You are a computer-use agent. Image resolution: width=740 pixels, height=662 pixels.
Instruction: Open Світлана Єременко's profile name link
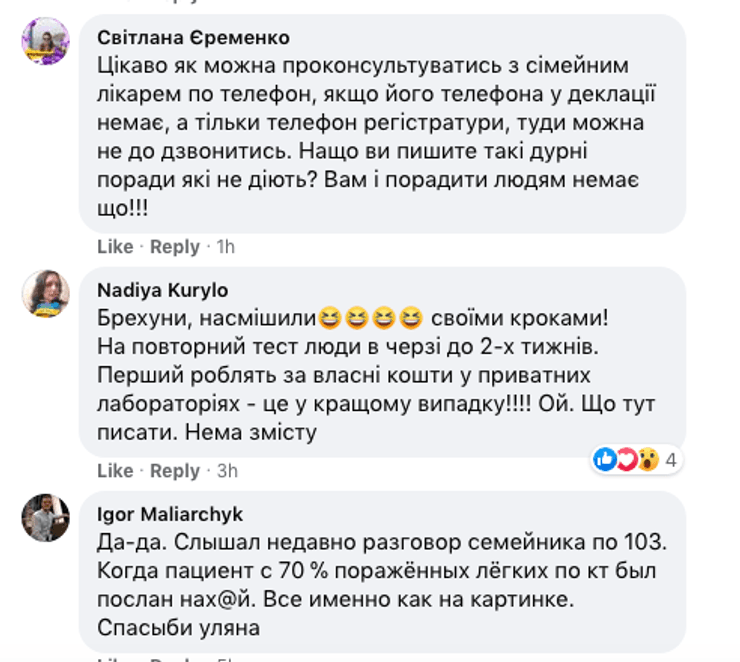coord(194,38)
